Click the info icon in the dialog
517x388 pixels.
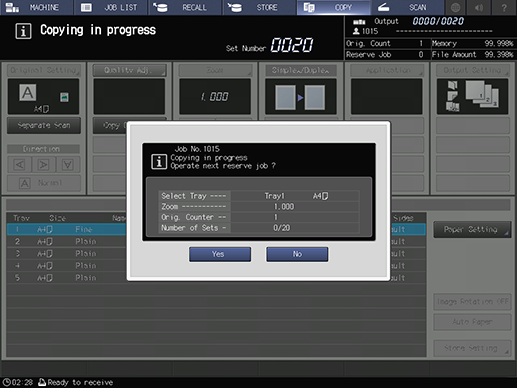[x=159, y=162]
